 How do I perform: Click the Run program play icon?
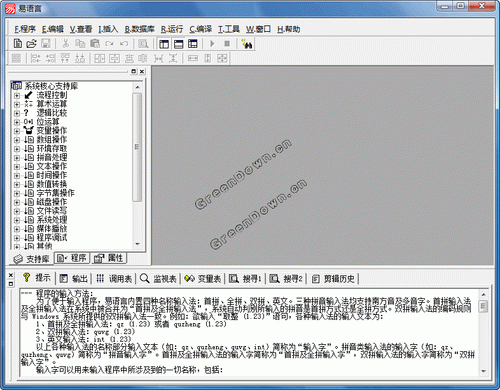[x=212, y=44]
